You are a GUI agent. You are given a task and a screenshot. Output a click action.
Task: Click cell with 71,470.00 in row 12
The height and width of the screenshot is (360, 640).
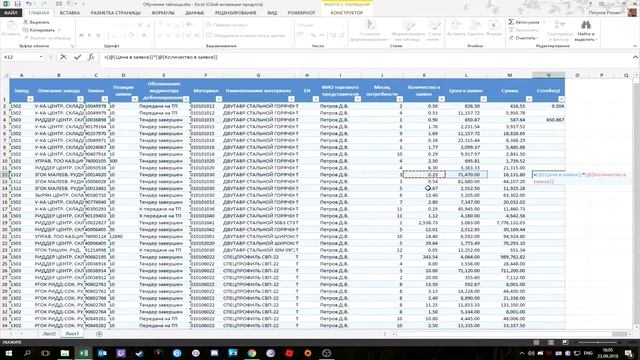tap(466, 174)
